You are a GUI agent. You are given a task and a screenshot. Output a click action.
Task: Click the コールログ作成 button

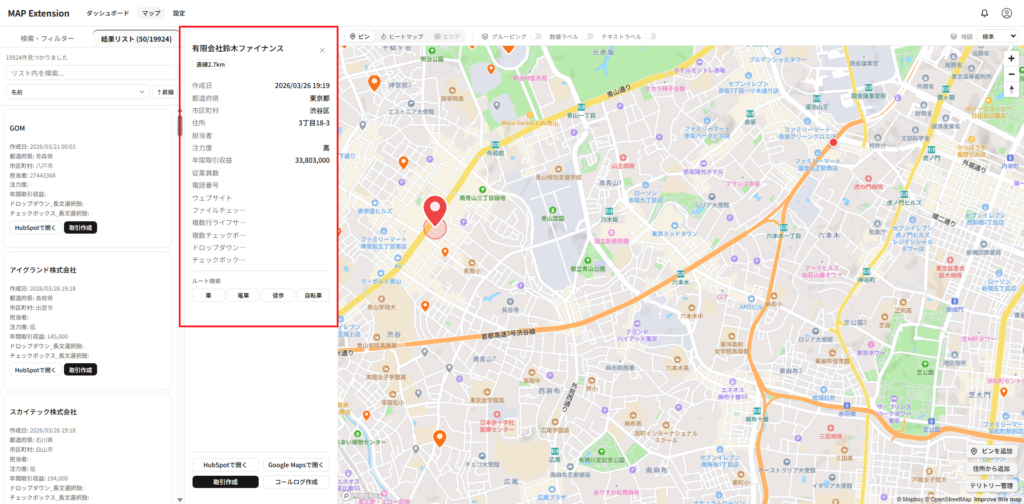(296, 482)
